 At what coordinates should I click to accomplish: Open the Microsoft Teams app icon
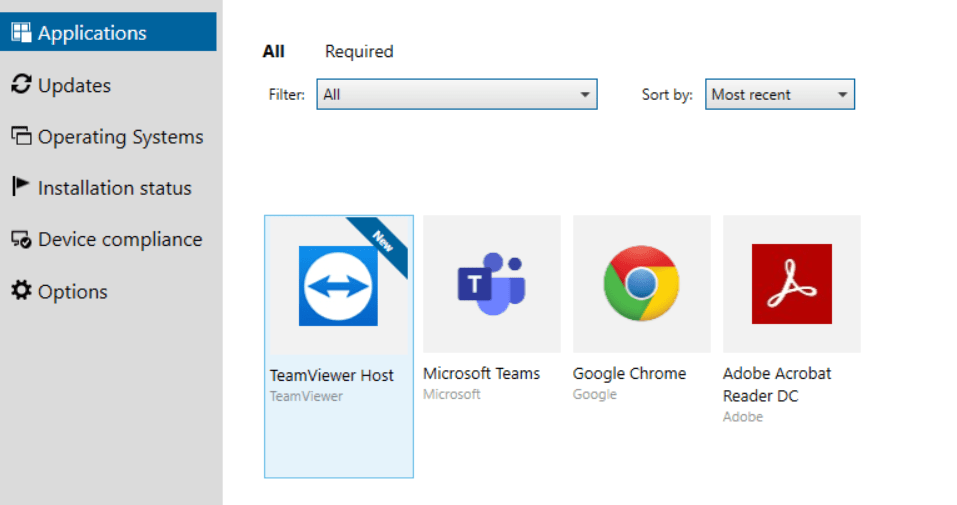tap(492, 284)
